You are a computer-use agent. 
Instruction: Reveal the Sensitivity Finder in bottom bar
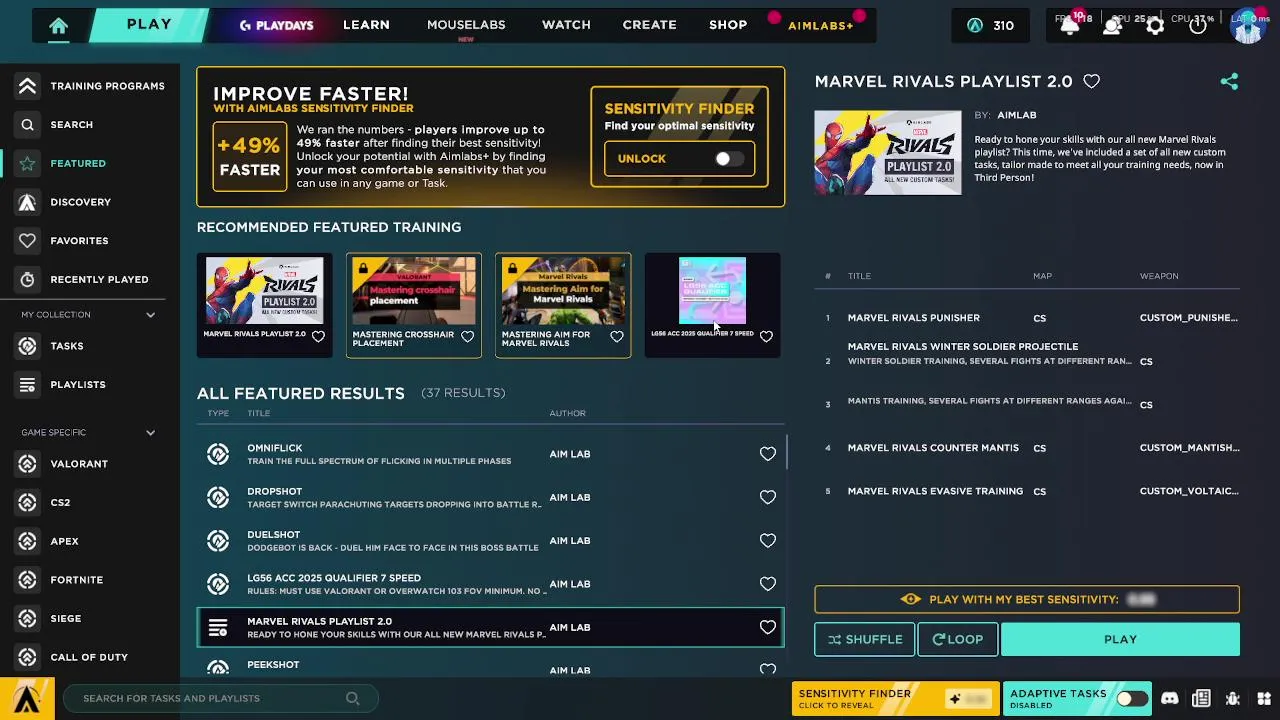point(895,699)
